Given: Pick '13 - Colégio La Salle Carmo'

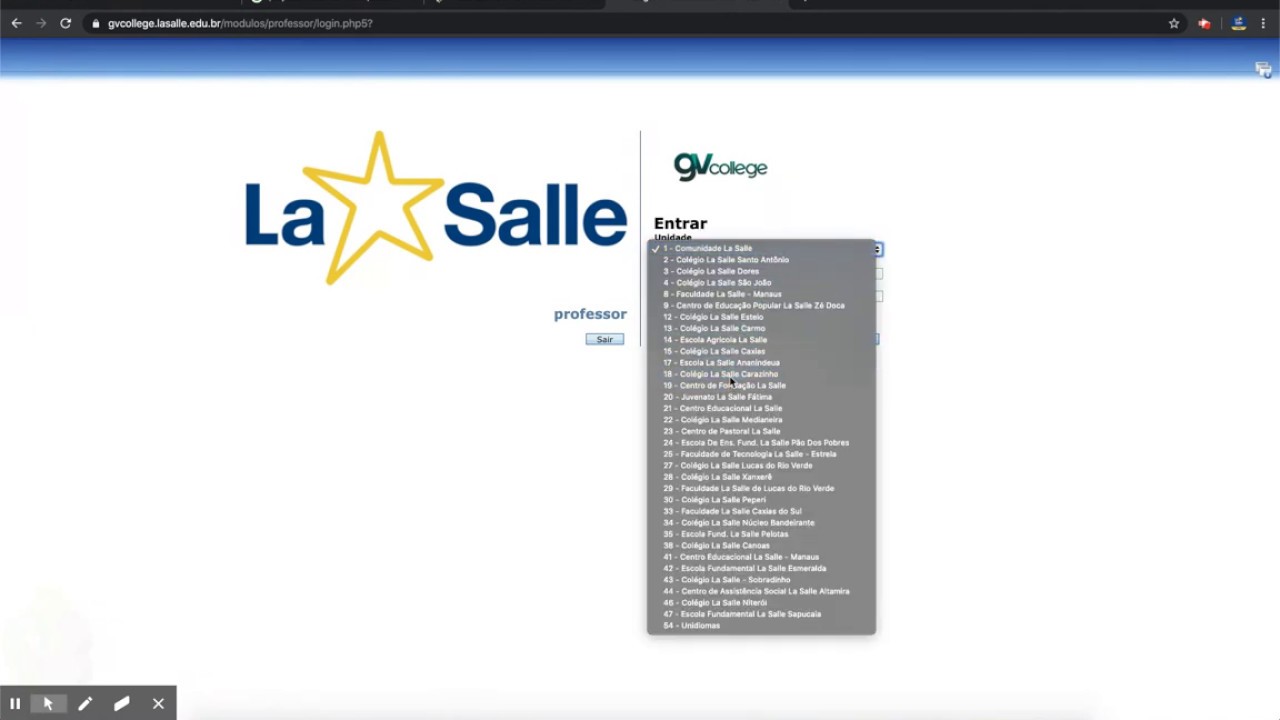Looking at the screenshot, I should (x=761, y=328).
